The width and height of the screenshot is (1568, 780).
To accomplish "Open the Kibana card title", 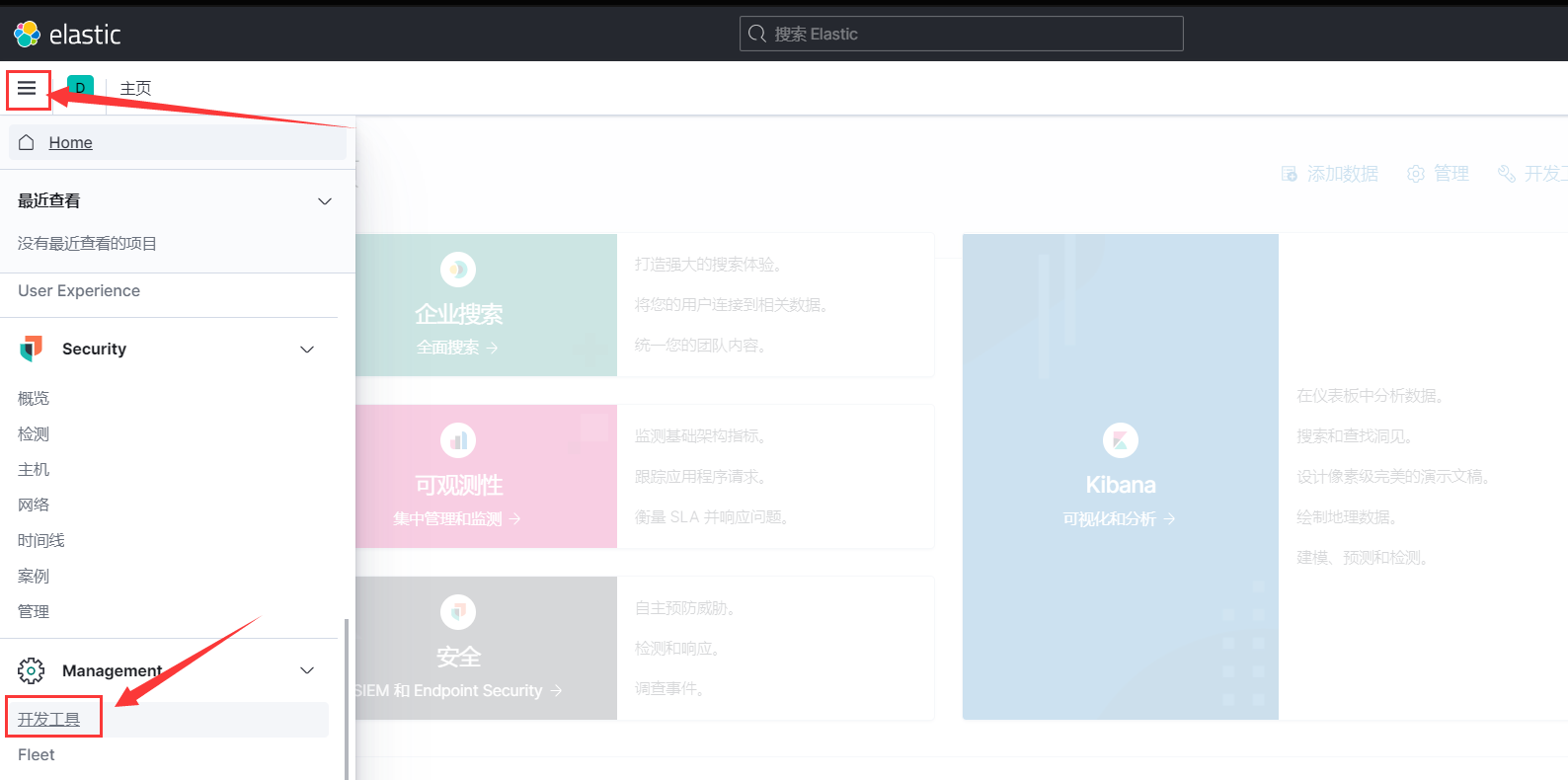I will [x=1121, y=485].
